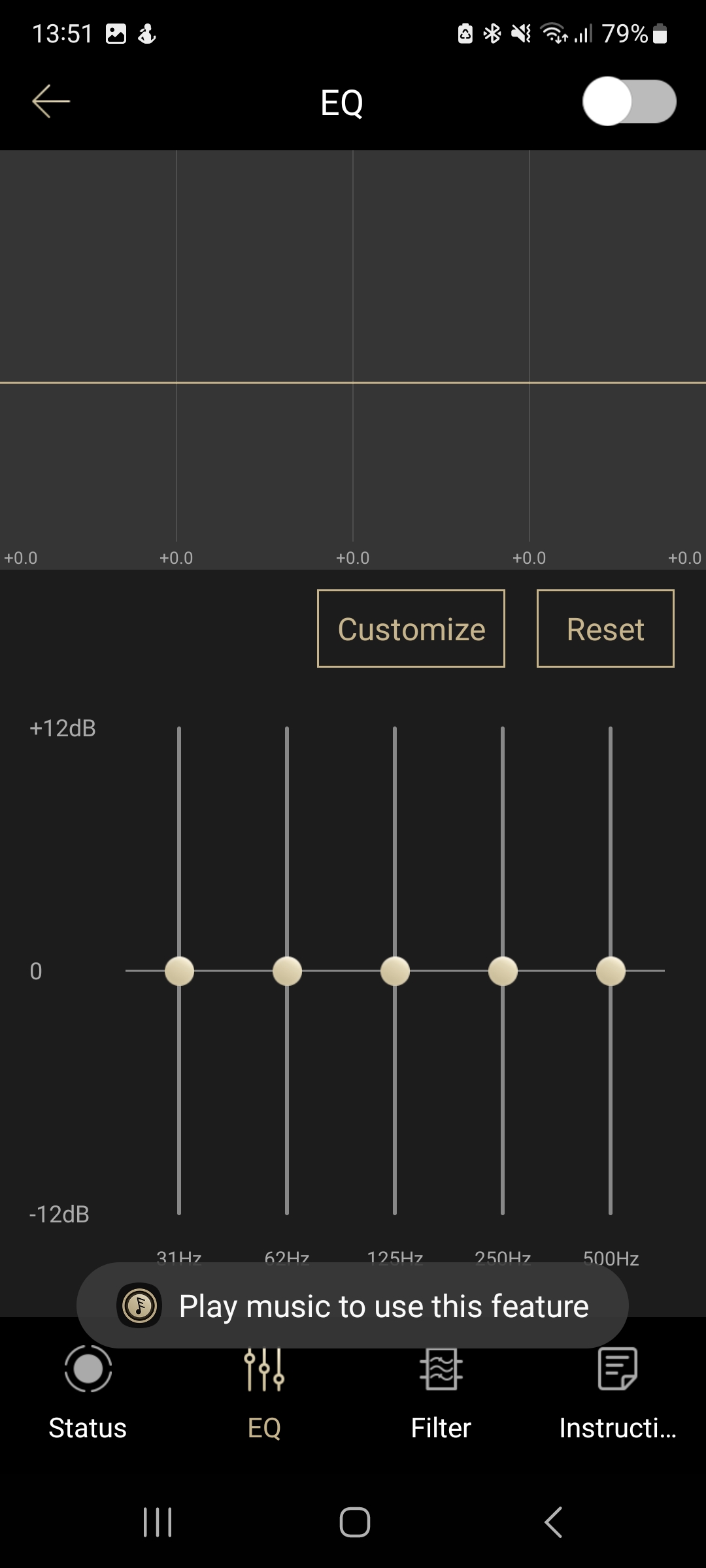
Task: Tap the Android home button
Action: coord(354,1522)
